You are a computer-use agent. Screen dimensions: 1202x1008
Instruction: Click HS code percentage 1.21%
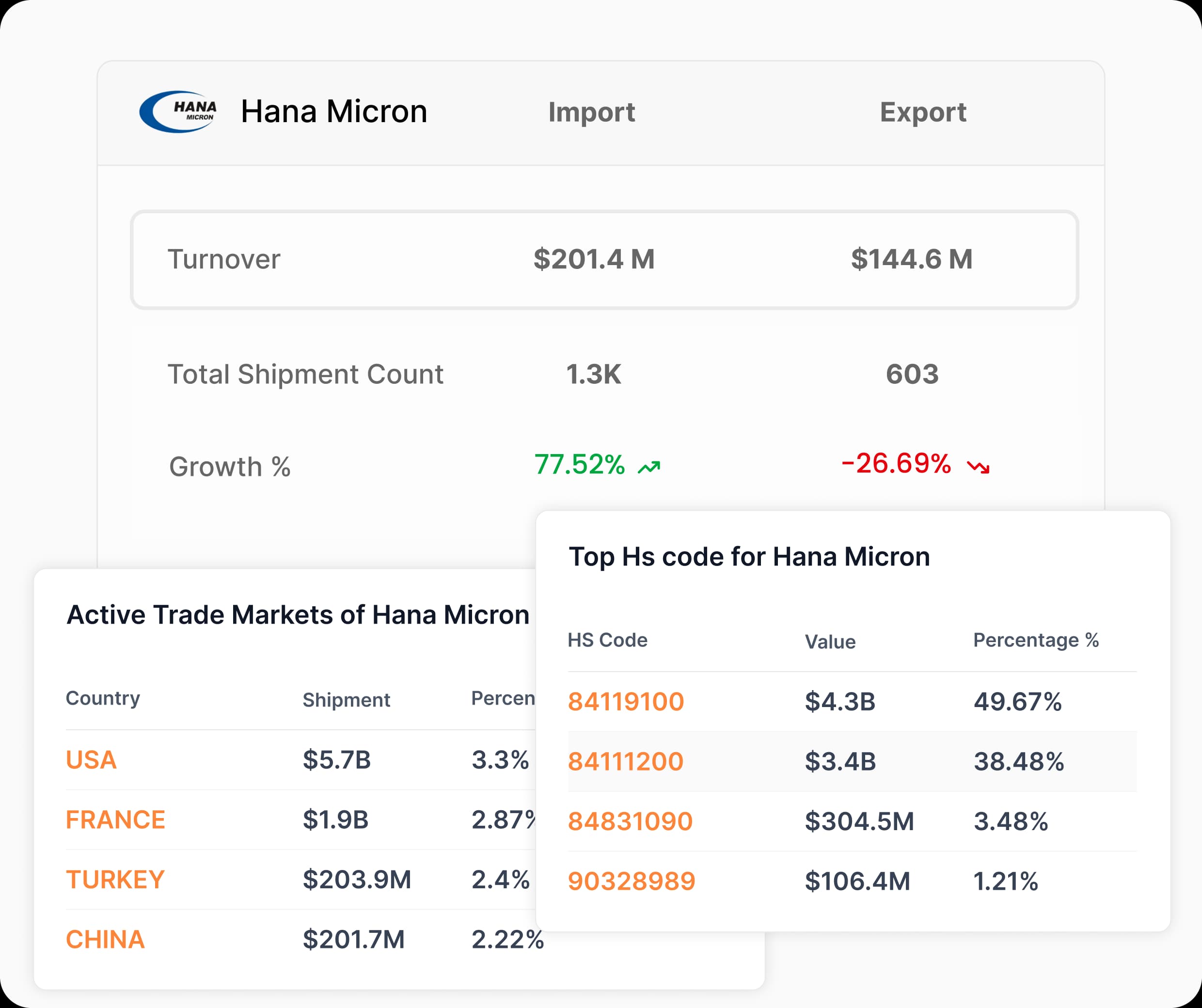1006,881
